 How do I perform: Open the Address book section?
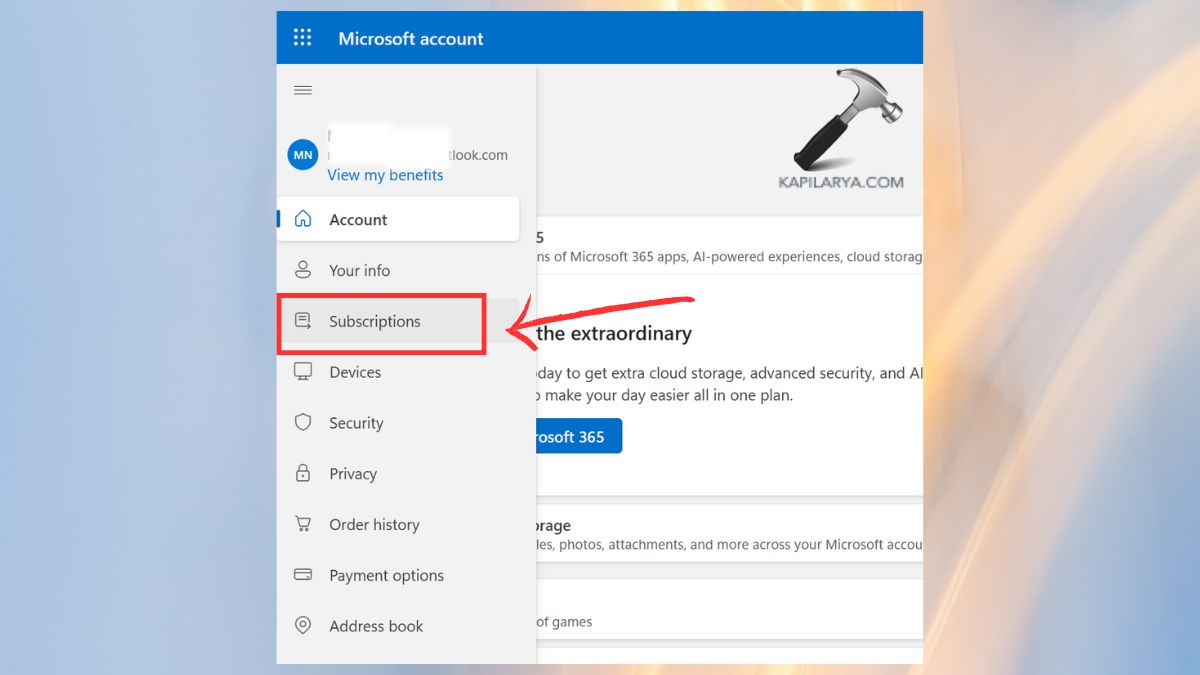tap(376, 625)
